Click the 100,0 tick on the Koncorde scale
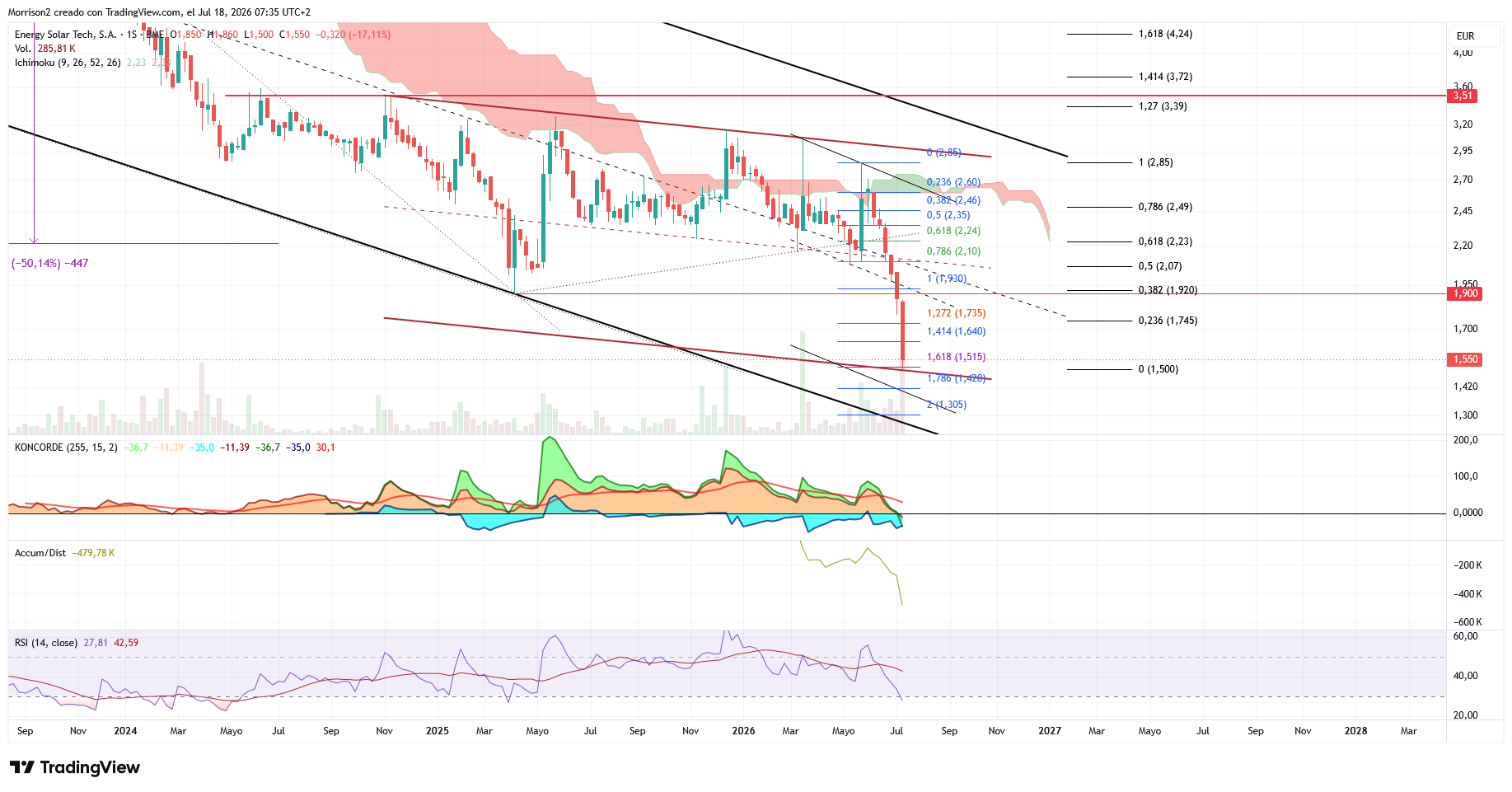Viewport: 1512px width, 792px height. 1466,476
